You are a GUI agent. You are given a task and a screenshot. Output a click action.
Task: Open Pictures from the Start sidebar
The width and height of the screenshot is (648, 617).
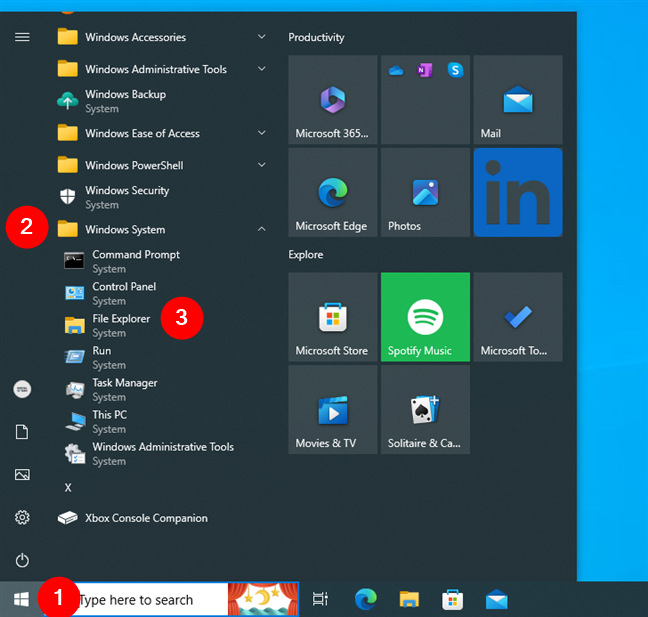point(22,474)
